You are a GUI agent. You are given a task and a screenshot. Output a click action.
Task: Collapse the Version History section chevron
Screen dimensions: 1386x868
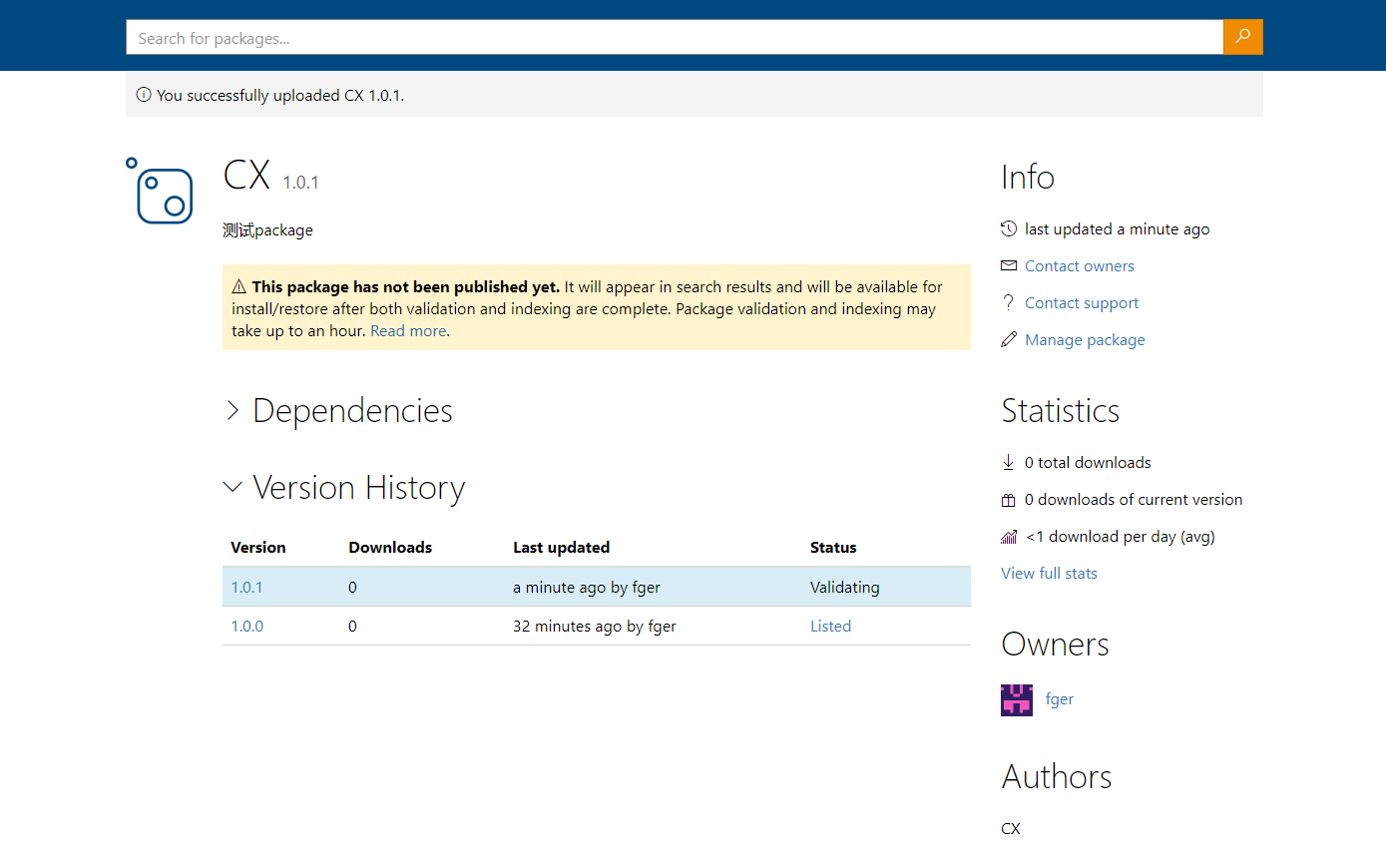[x=232, y=487]
